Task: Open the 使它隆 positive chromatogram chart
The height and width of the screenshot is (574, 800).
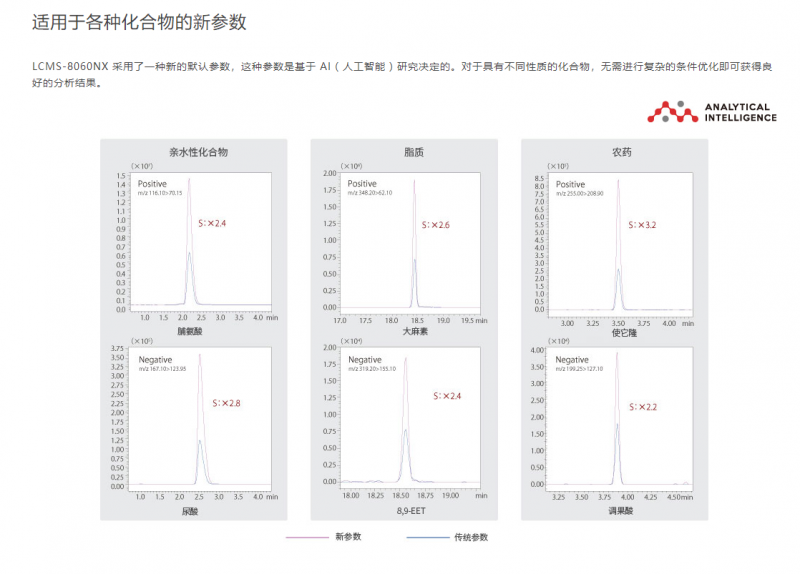Action: 622,240
